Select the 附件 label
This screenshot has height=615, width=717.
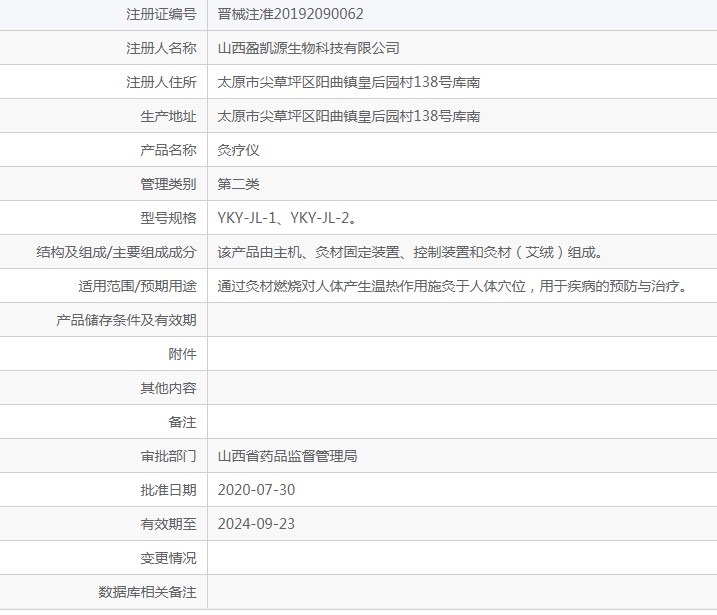182,354
